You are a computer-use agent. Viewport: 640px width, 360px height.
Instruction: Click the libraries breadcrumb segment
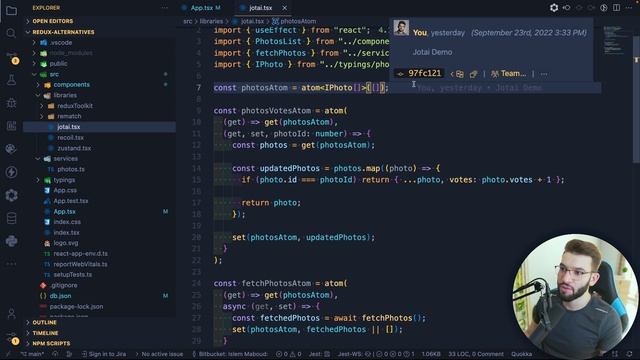point(211,21)
